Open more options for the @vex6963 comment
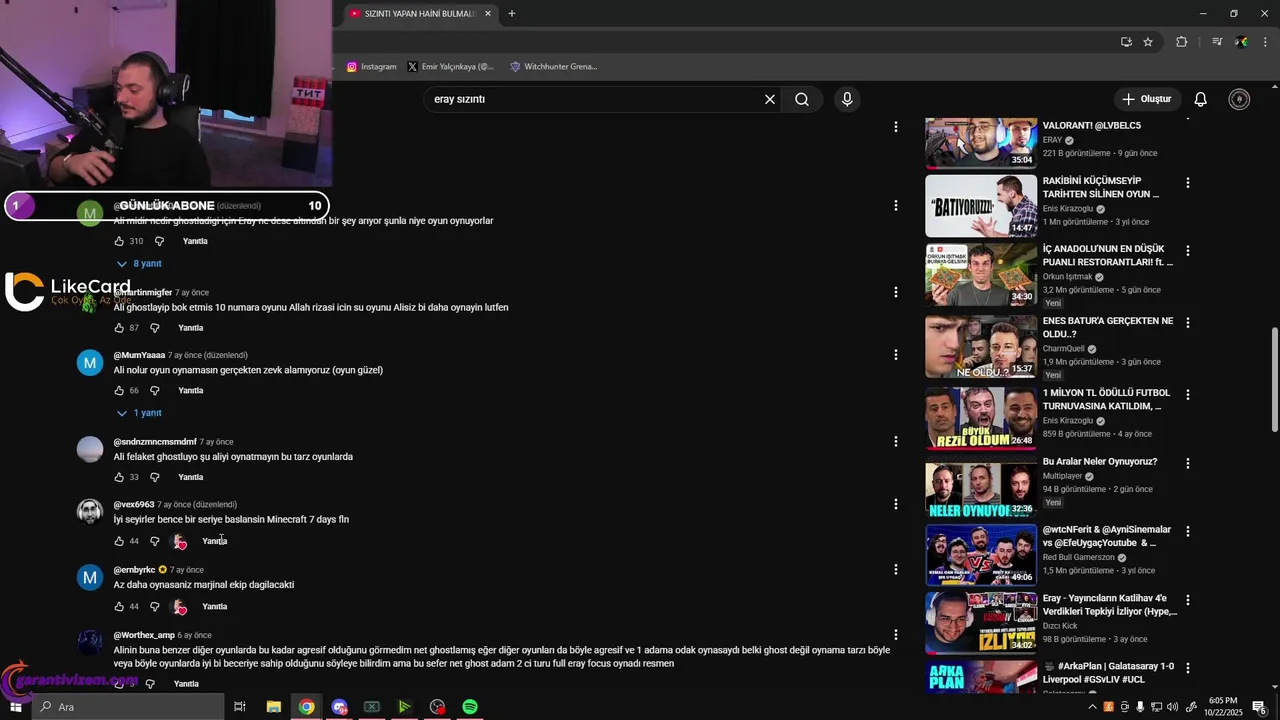This screenshot has height=720, width=1280. [896, 504]
